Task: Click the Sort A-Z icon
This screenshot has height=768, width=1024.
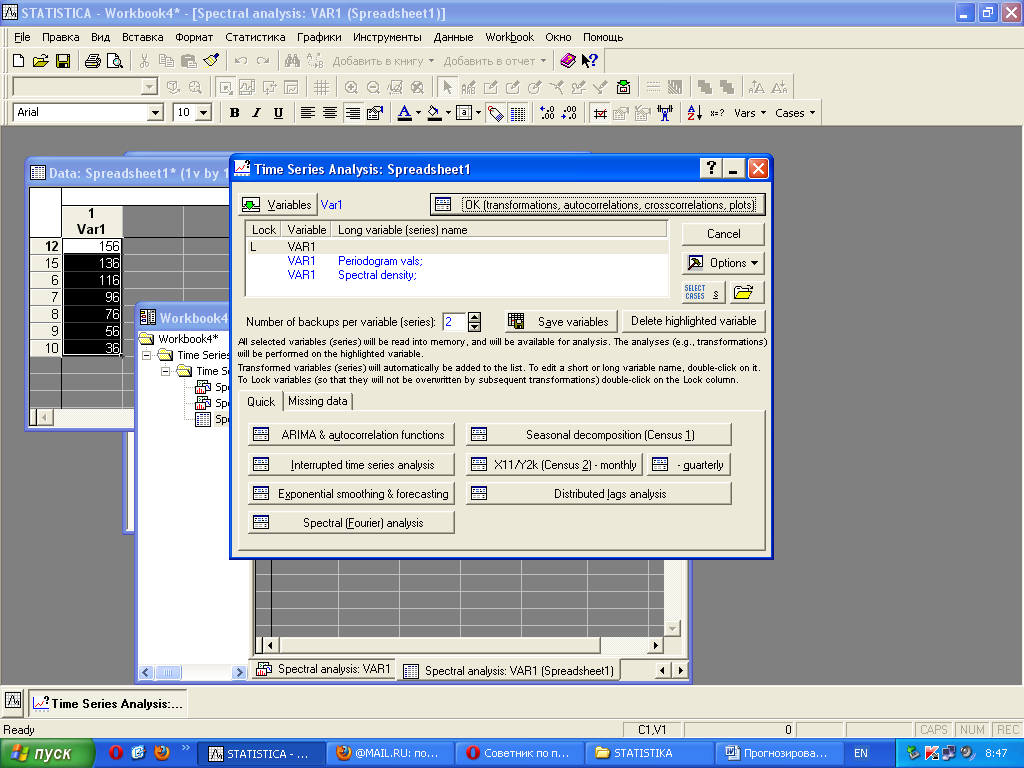Action: (x=694, y=113)
